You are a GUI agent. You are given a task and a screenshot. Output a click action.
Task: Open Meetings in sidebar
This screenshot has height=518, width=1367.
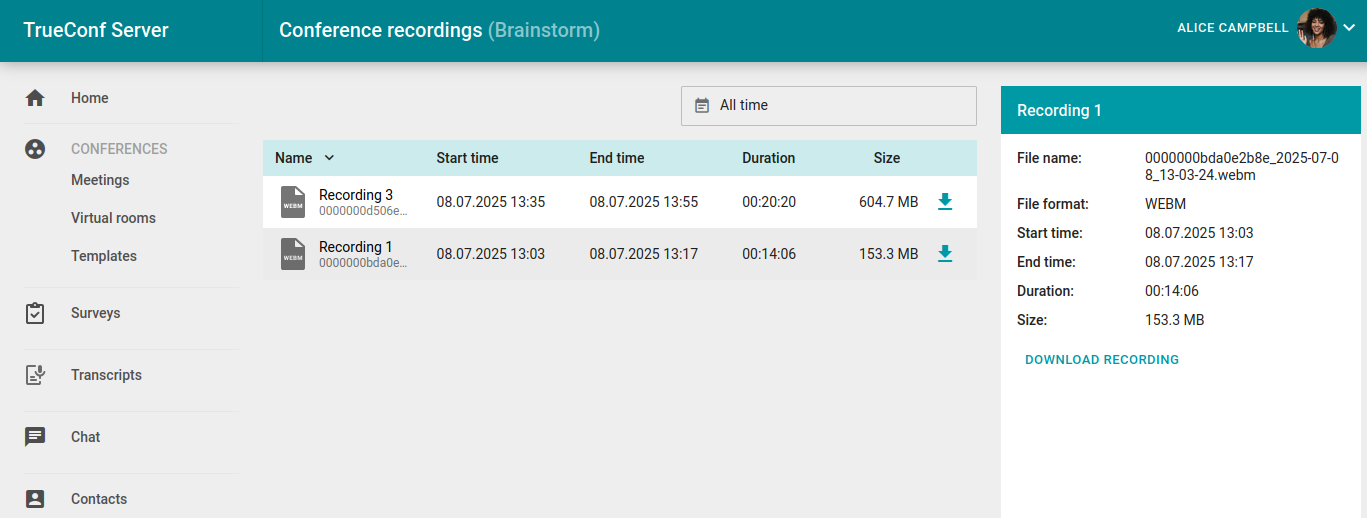coord(100,180)
